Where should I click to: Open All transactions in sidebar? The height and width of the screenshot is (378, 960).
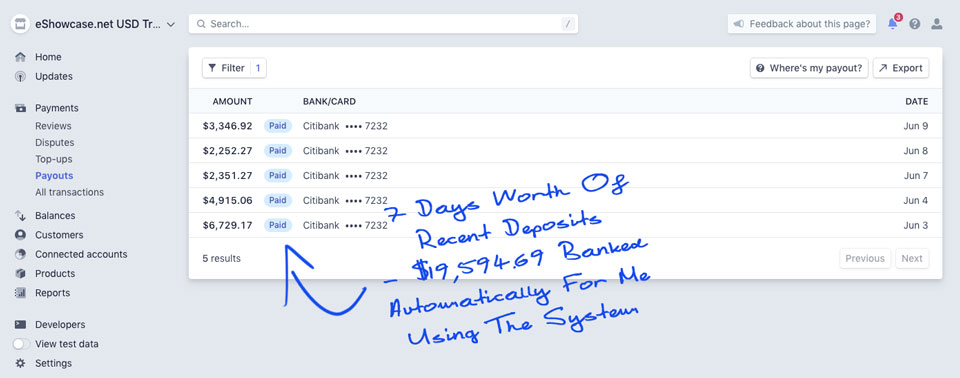[69, 192]
